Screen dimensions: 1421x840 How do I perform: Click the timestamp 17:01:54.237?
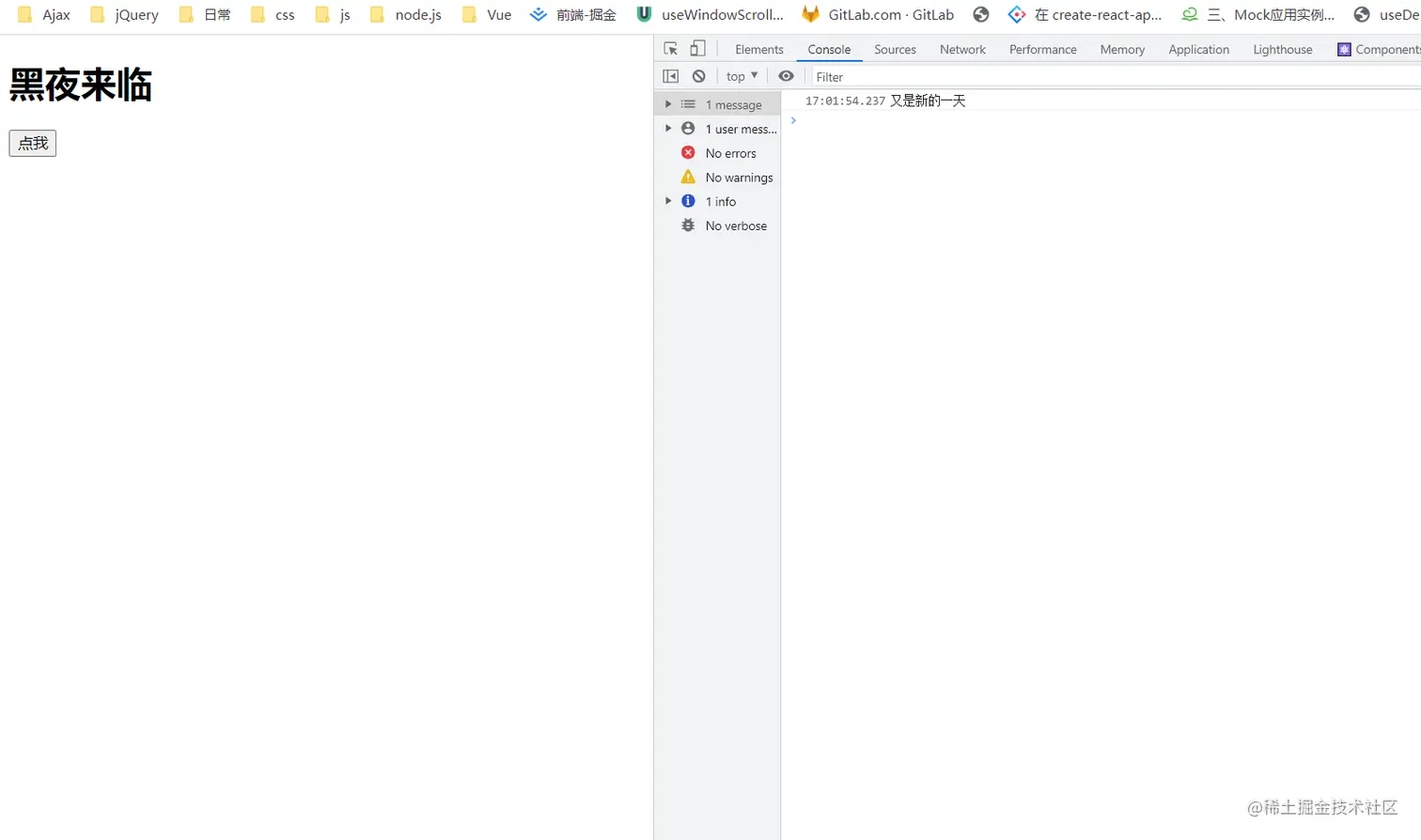pyautogui.click(x=845, y=101)
